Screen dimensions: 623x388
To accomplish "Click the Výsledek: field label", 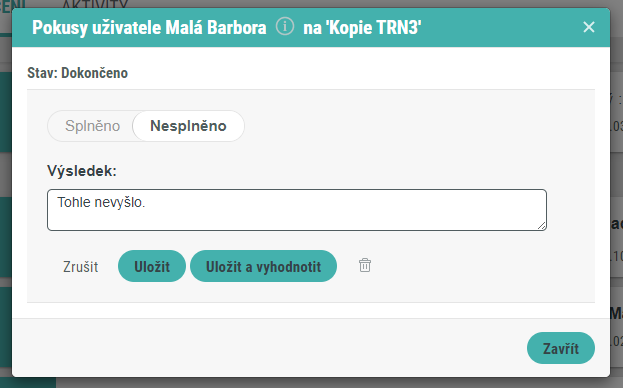I will pyautogui.click(x=82, y=171).
